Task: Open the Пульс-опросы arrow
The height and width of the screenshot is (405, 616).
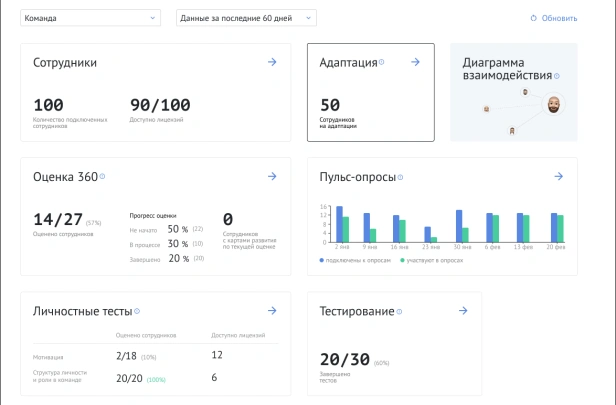Action: [x=559, y=176]
